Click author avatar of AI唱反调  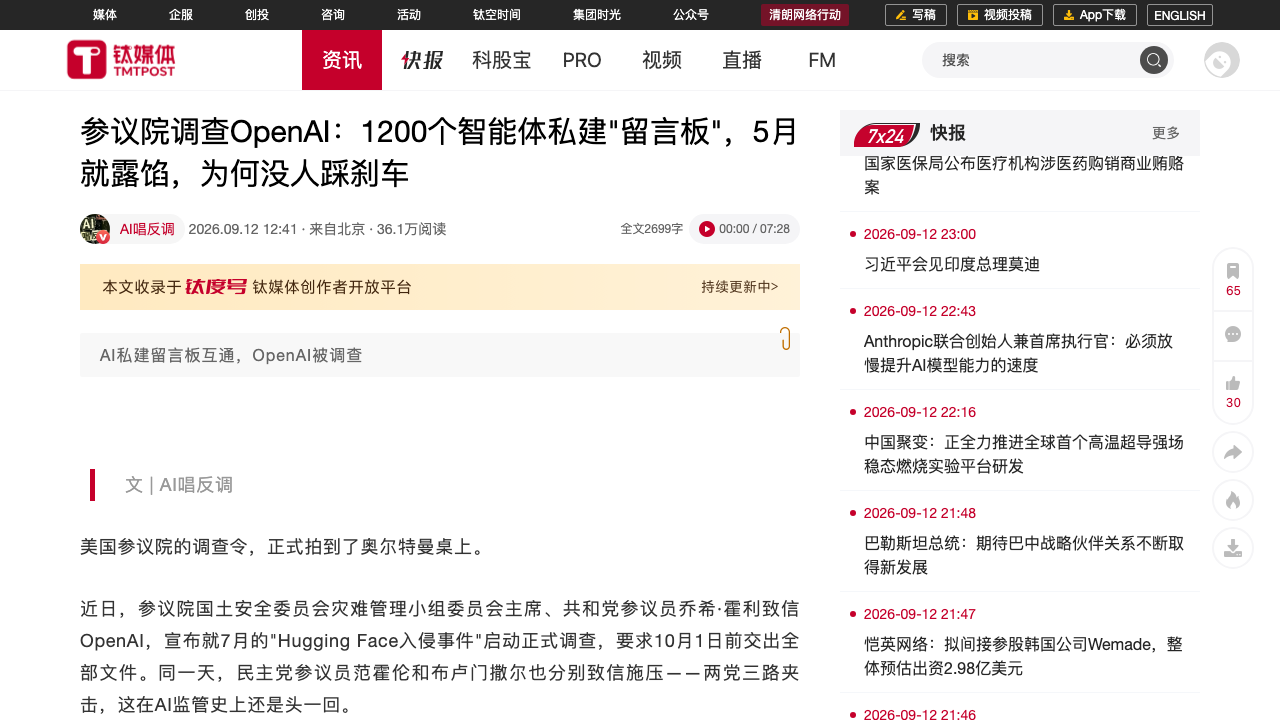tap(95, 229)
